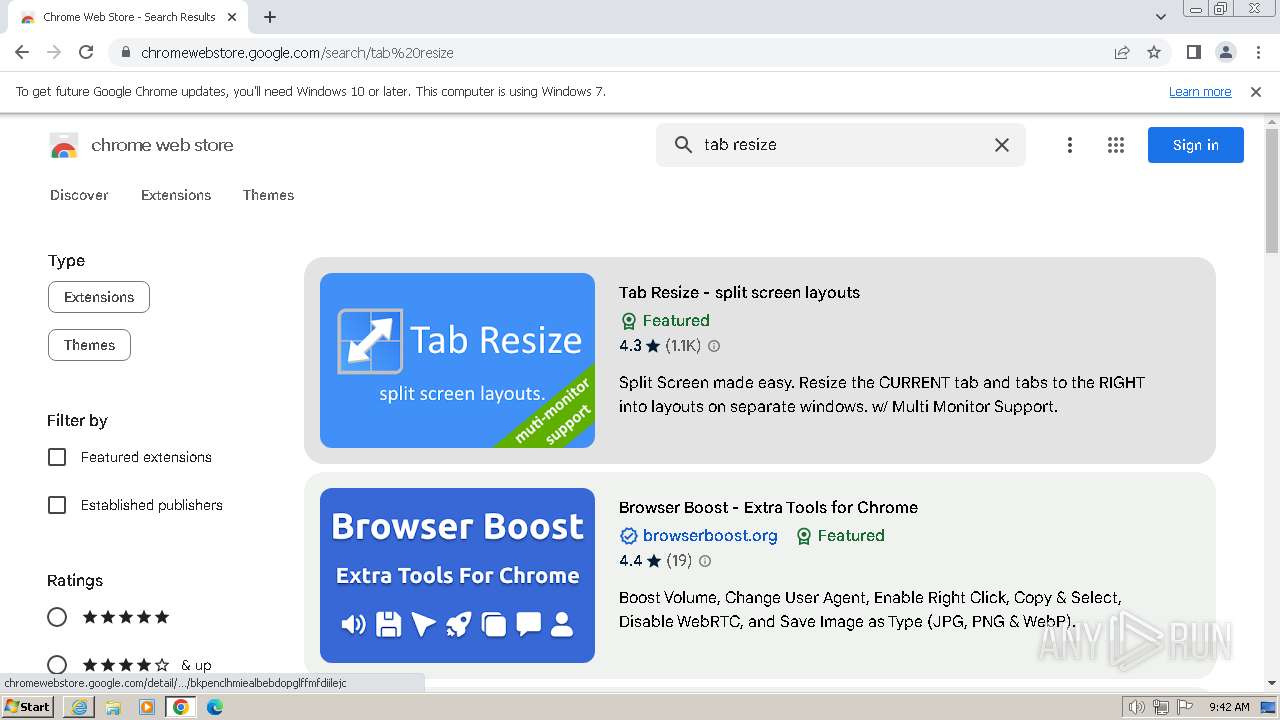Reload the current page
This screenshot has width=1280, height=720.
86,52
